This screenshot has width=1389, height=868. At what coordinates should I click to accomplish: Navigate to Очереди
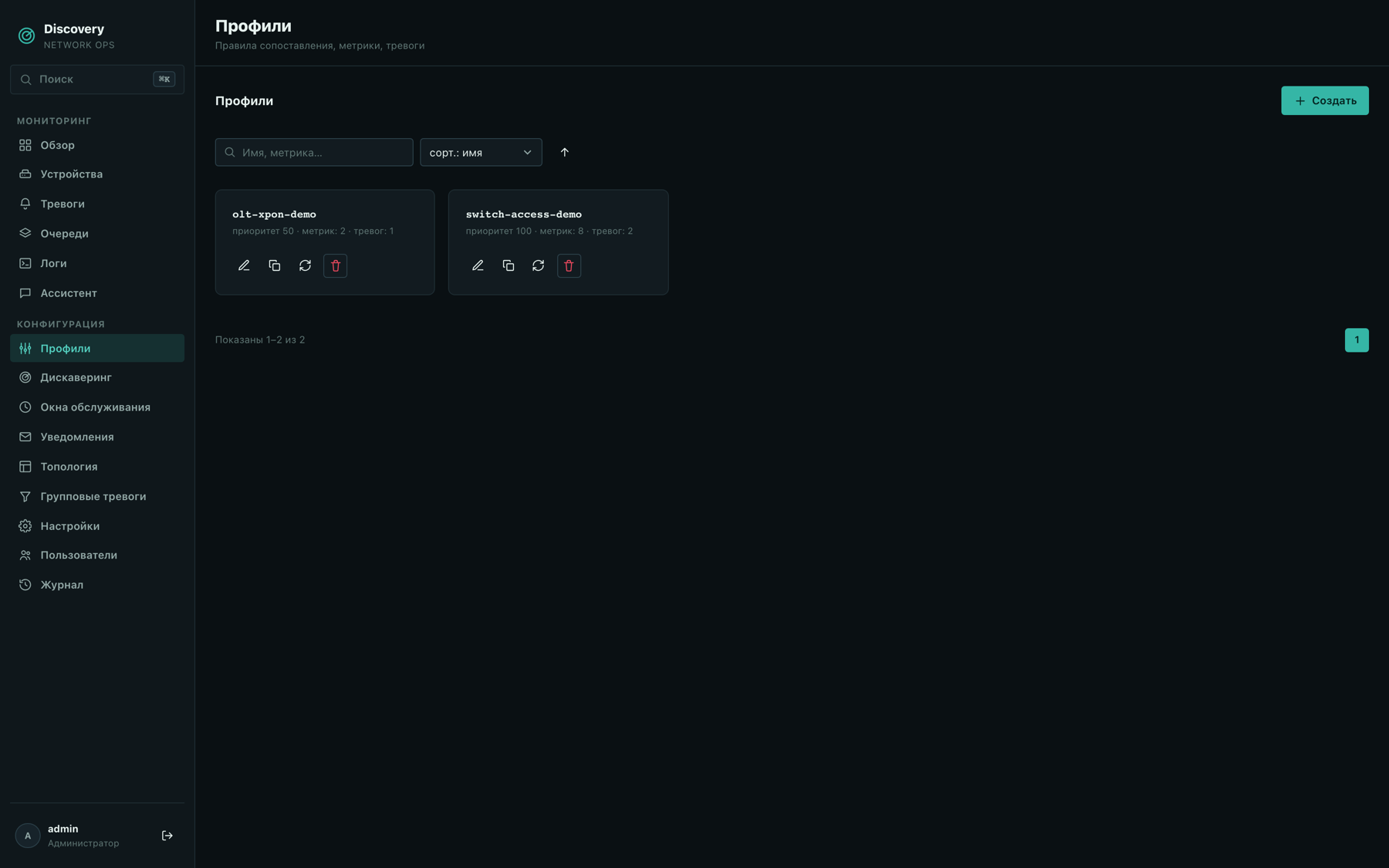pos(97,234)
